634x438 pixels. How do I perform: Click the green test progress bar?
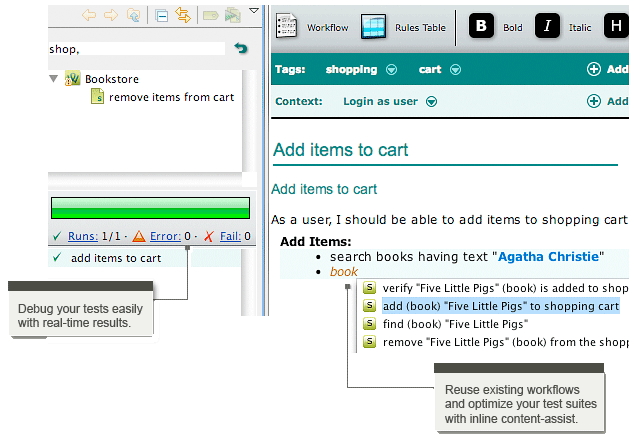(150, 208)
